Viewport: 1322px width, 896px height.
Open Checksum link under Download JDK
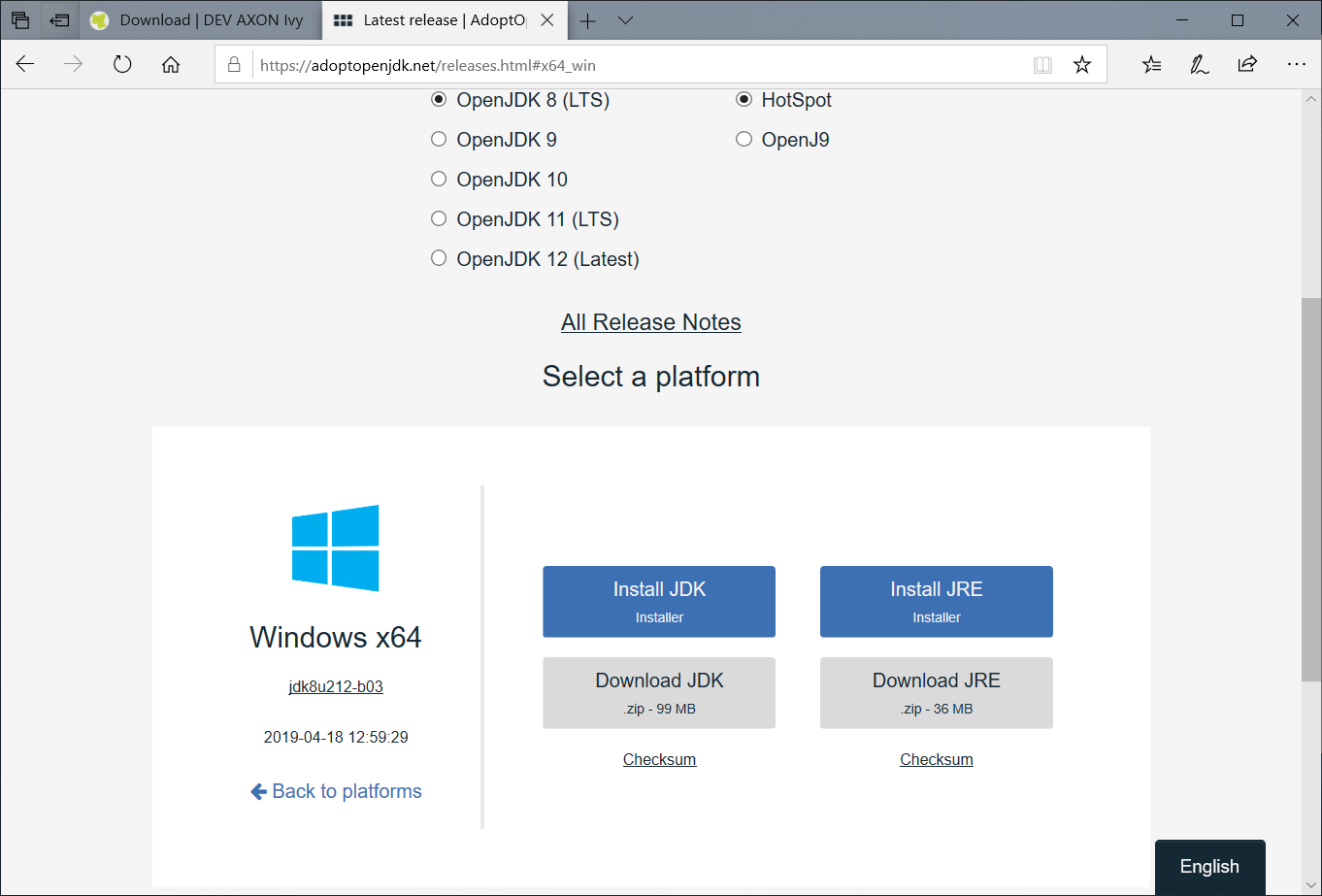tap(659, 759)
